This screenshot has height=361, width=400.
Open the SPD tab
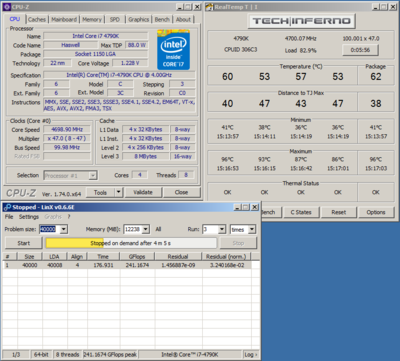(115, 19)
